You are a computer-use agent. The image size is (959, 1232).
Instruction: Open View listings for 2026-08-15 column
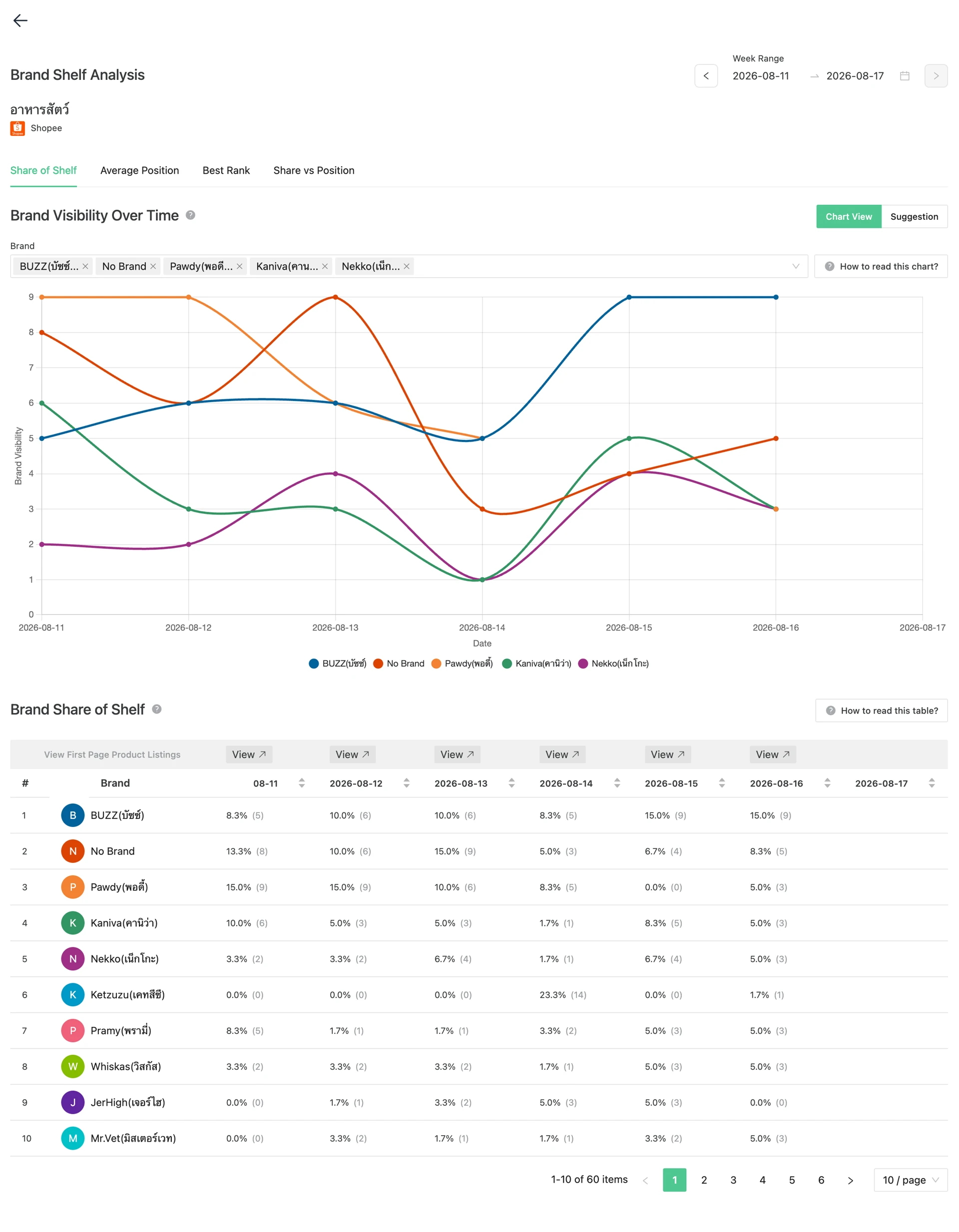pyautogui.click(x=668, y=755)
